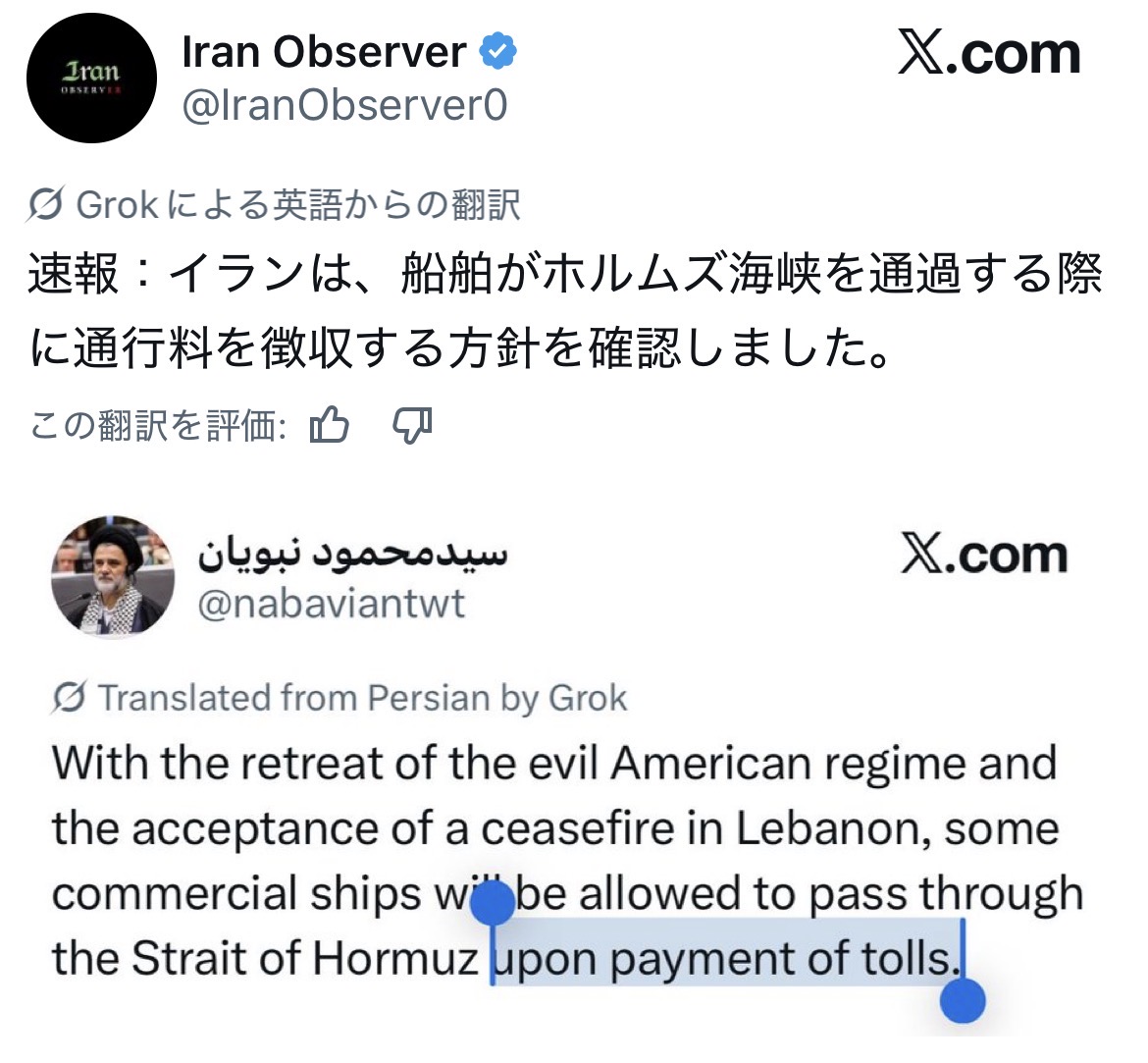Open the @IranObserver0 handle
Viewport: 1148px width, 1063px height.
point(344,105)
